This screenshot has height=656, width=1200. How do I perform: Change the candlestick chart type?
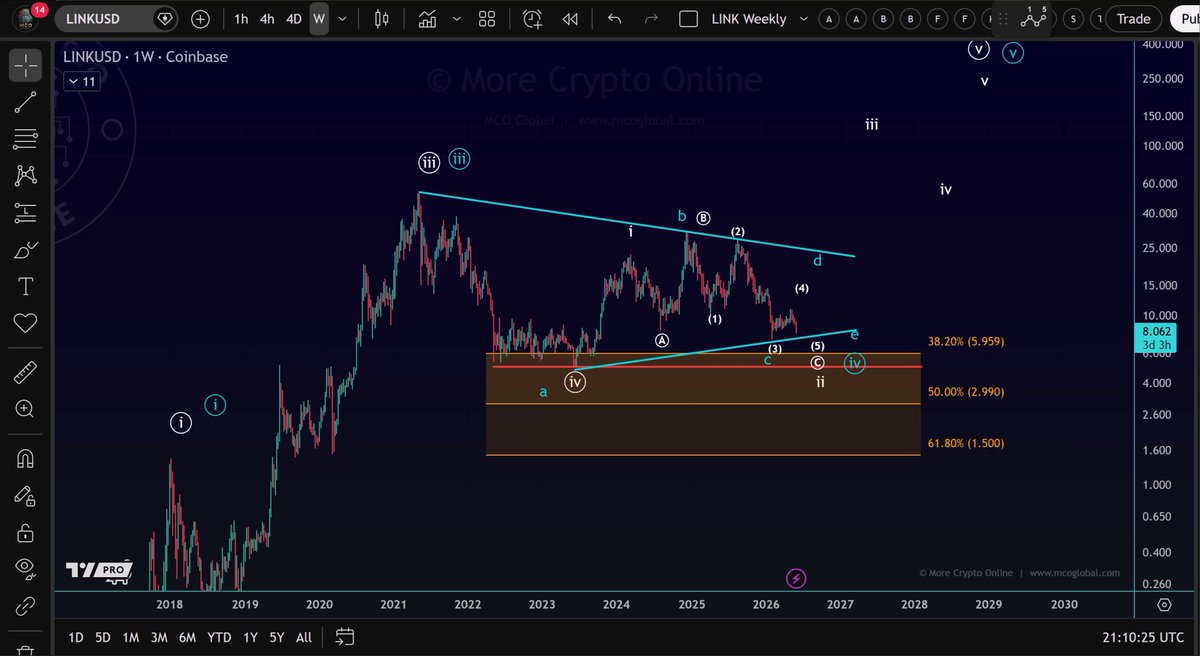click(x=381, y=19)
